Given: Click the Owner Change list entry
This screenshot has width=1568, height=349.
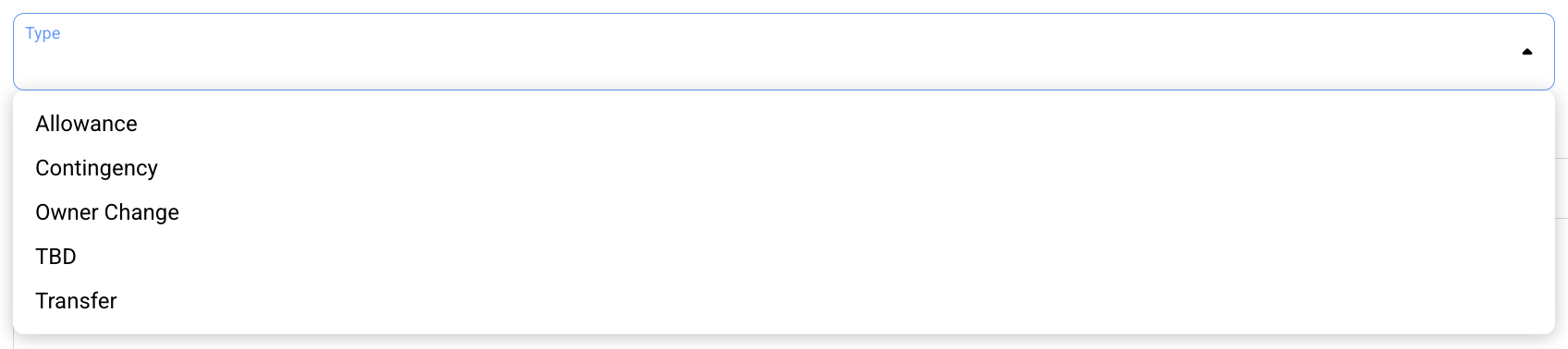Looking at the screenshot, I should pos(784,212).
